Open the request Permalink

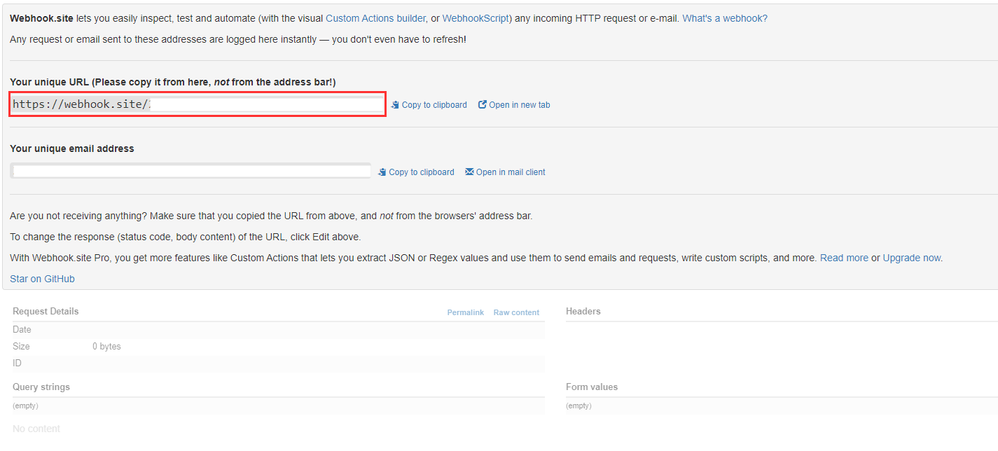[465, 312]
